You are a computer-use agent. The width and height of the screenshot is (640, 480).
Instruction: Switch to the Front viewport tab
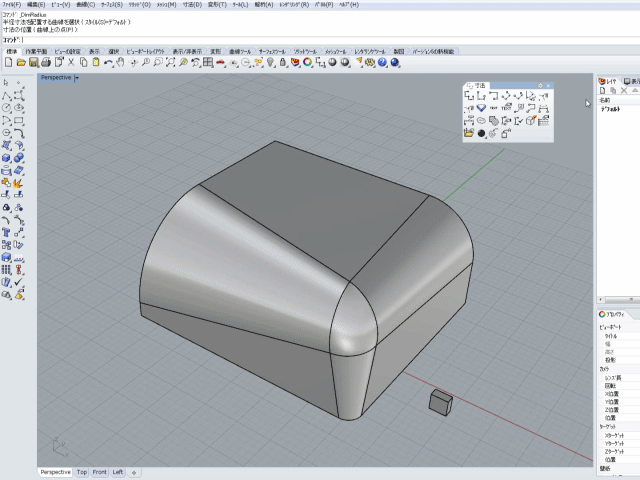[99, 472]
